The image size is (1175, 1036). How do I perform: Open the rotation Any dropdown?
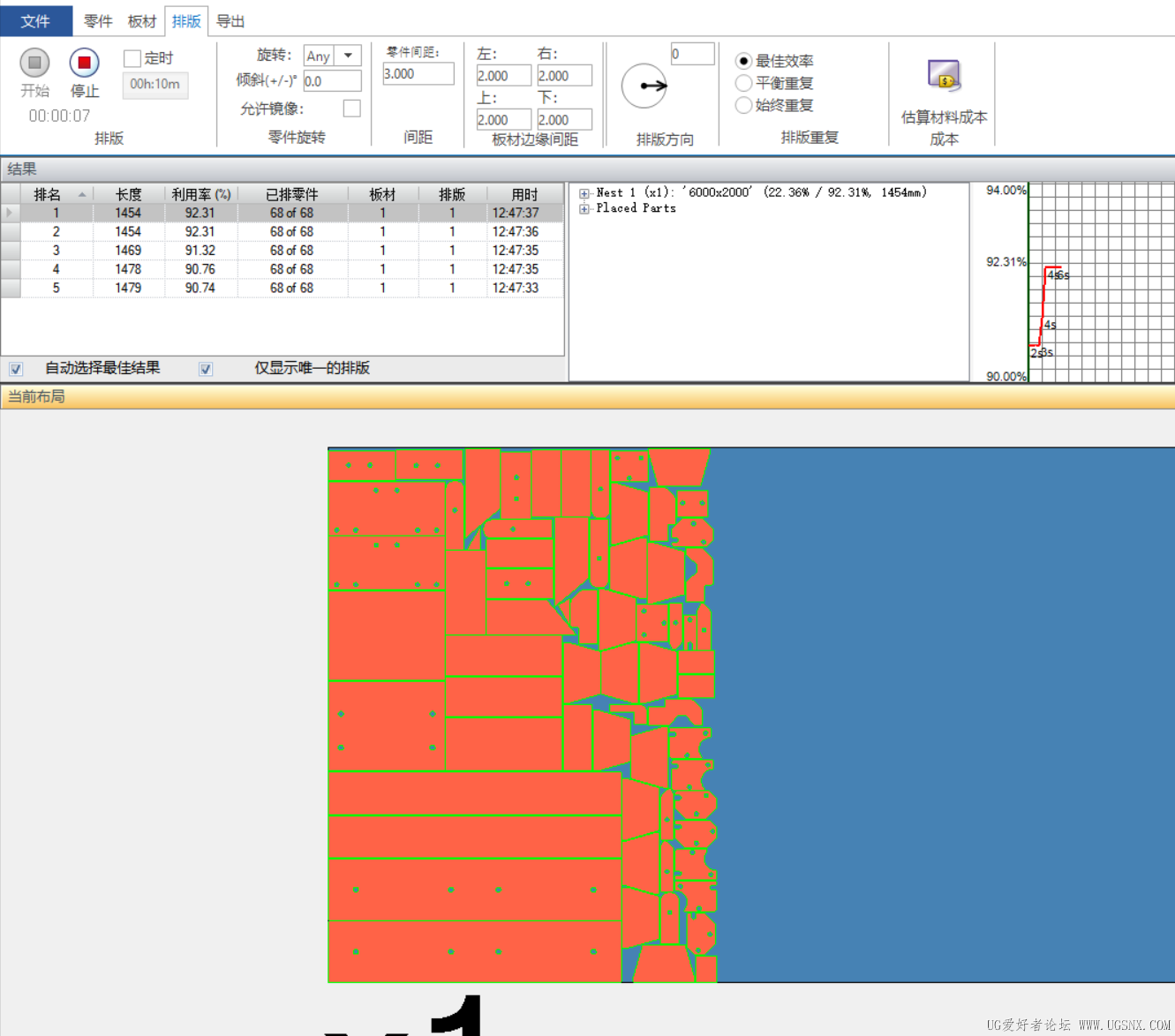[349, 56]
